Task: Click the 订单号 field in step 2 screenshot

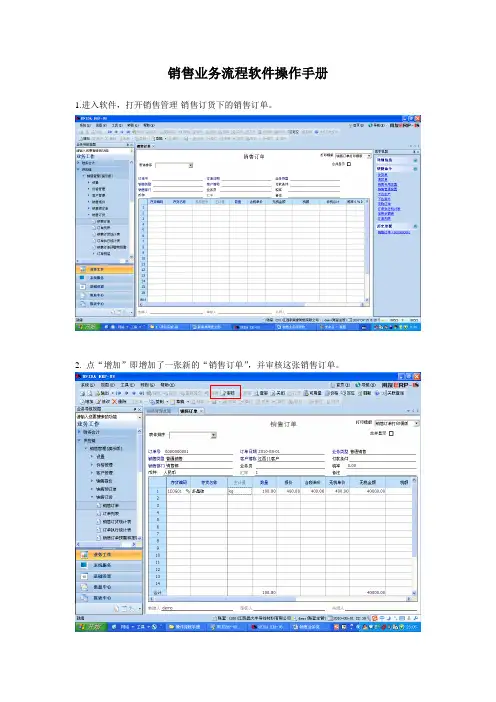Action: pos(198,451)
